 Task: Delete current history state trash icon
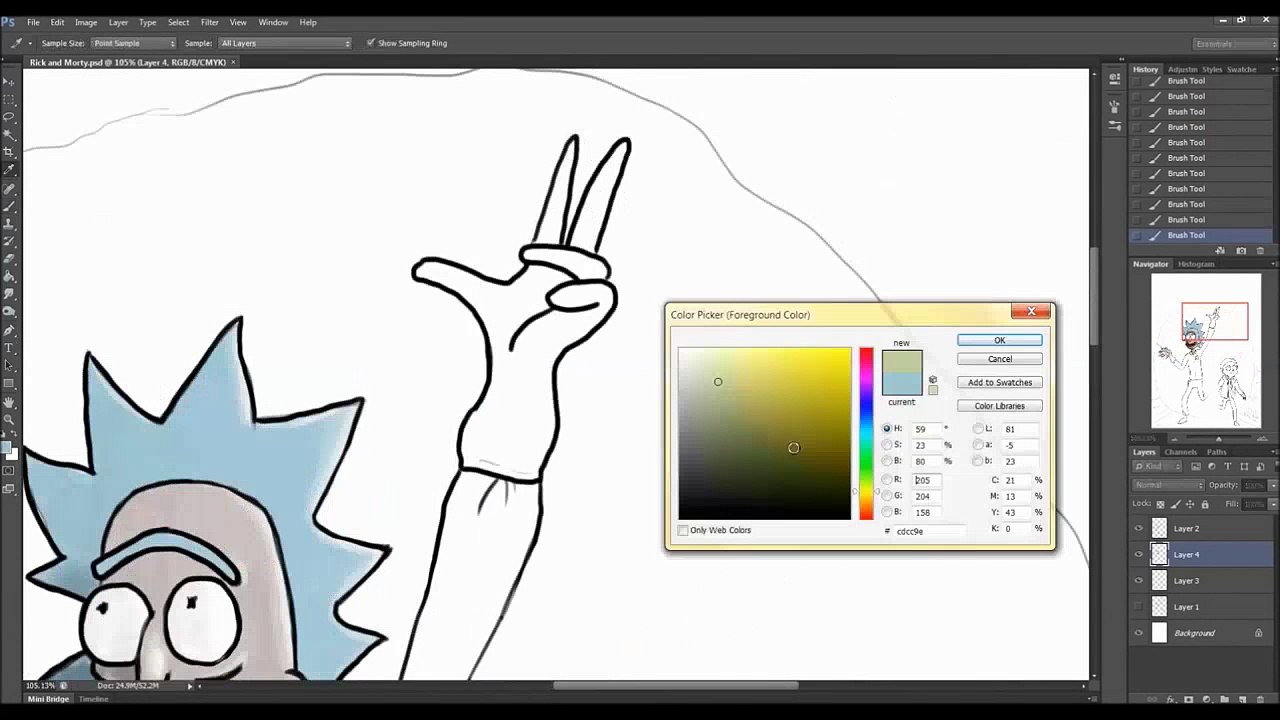point(1260,251)
